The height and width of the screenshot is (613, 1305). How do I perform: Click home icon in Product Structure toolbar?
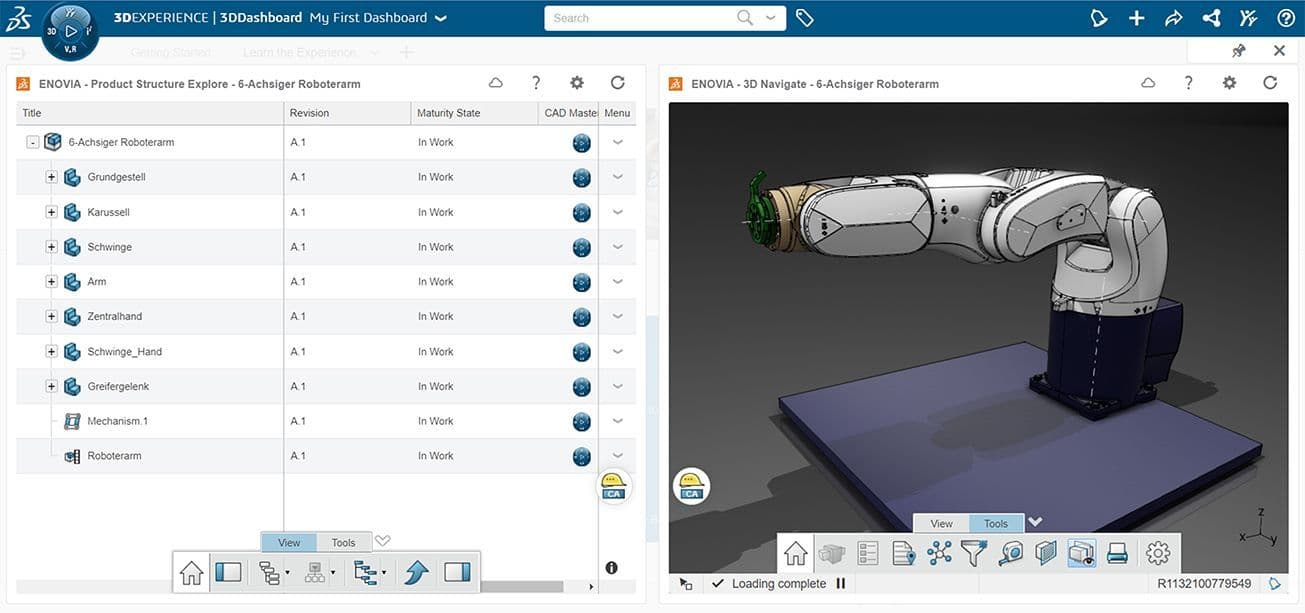coord(192,573)
